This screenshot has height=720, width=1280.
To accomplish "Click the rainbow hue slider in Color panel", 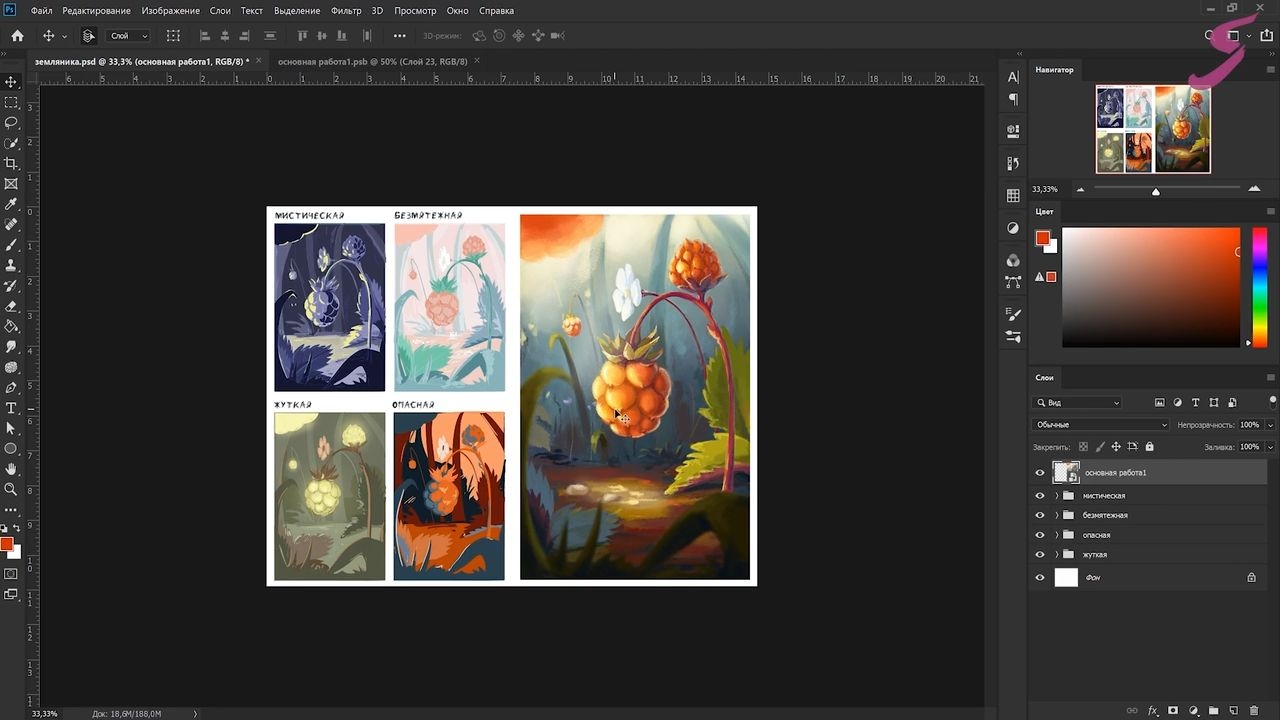I will pyautogui.click(x=1260, y=287).
